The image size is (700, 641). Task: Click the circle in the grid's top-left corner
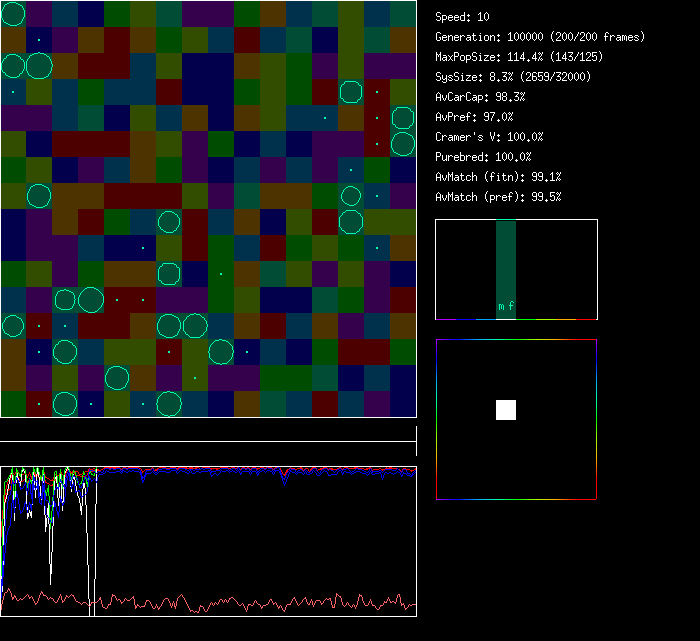click(13, 14)
